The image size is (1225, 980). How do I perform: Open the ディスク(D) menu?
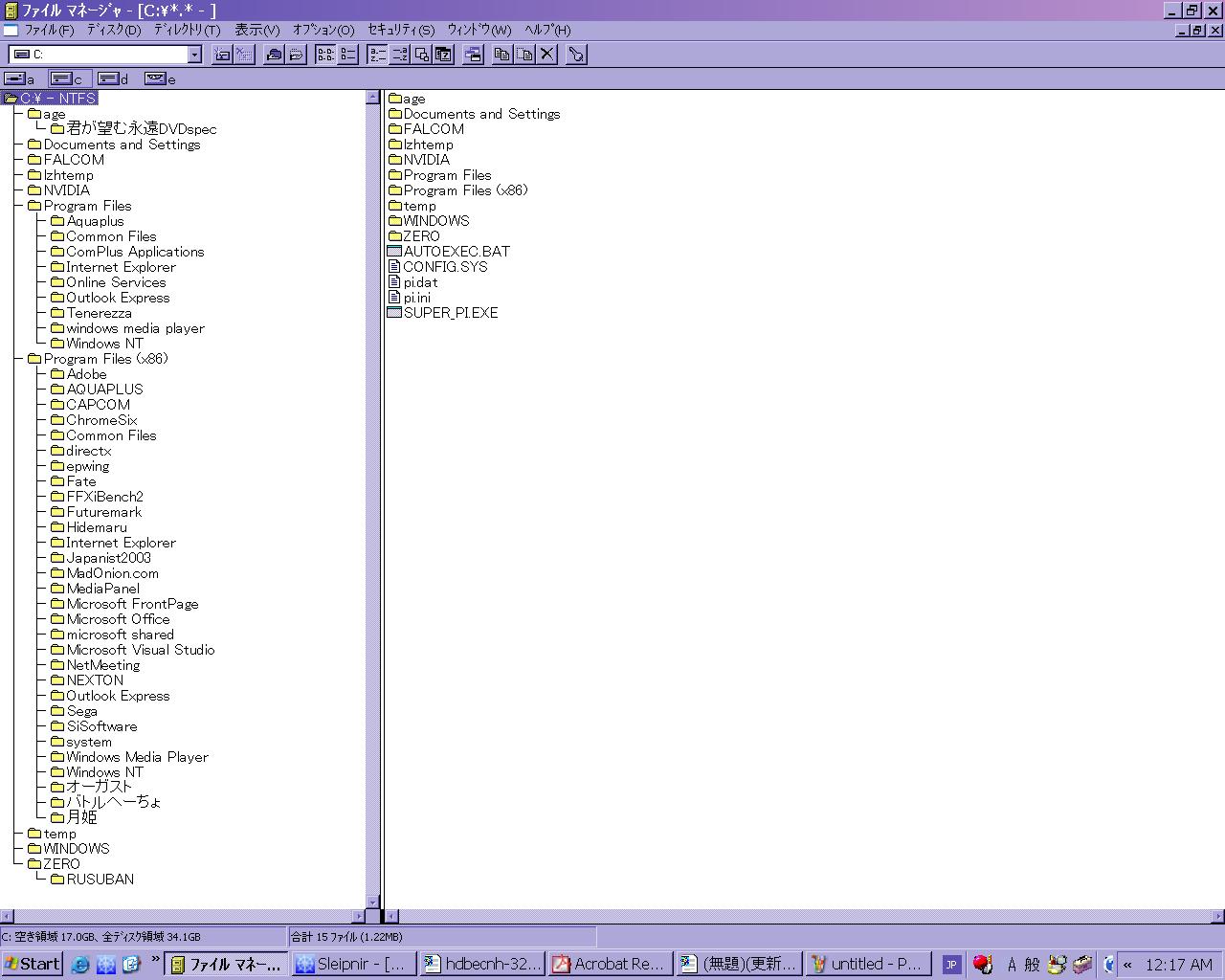[114, 30]
